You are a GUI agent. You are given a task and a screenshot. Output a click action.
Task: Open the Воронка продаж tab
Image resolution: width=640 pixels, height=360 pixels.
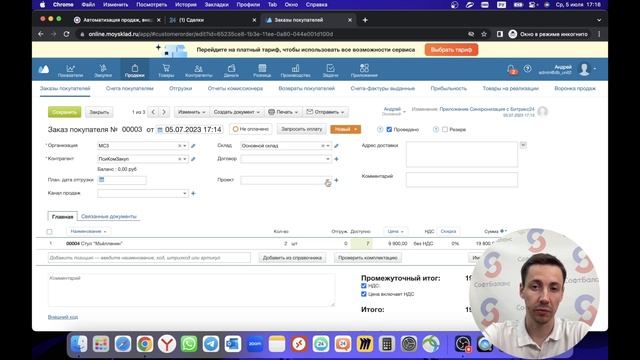pos(575,88)
